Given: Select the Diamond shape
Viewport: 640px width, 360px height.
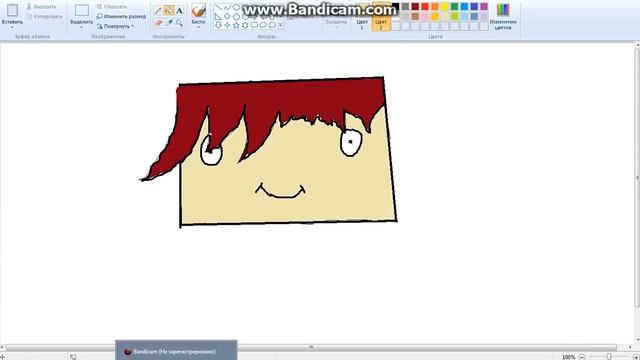Looking at the screenshot, I should pos(227,16).
